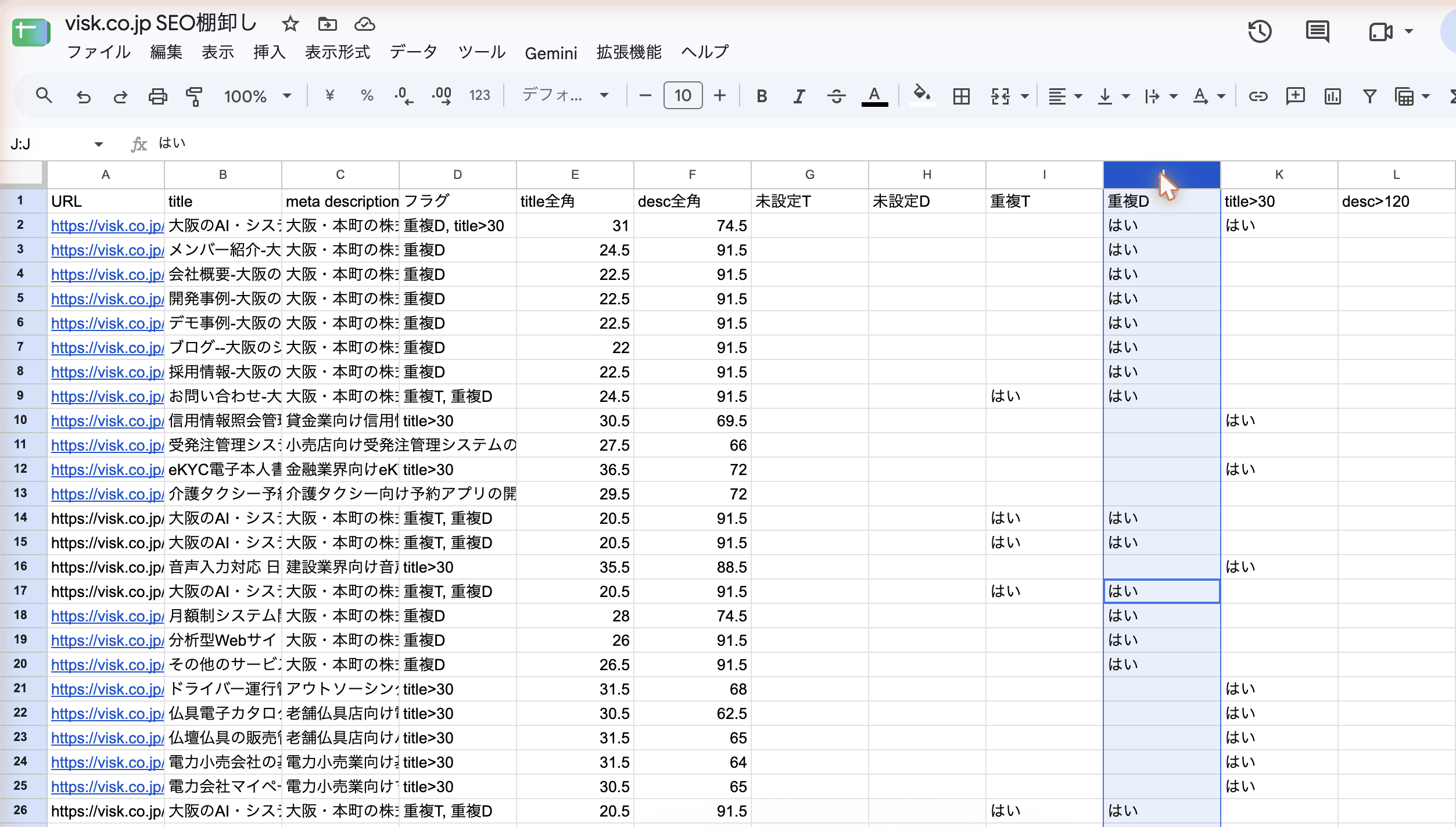Insert a comment
The image size is (1456, 827).
pyautogui.click(x=1295, y=96)
